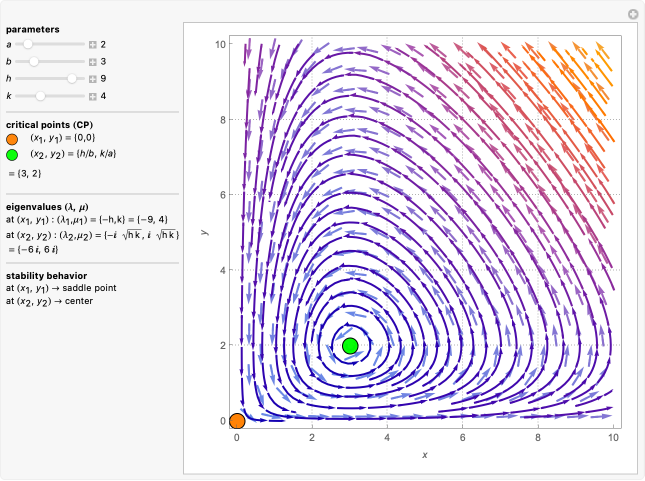Expand the controls for slider b

92,62
